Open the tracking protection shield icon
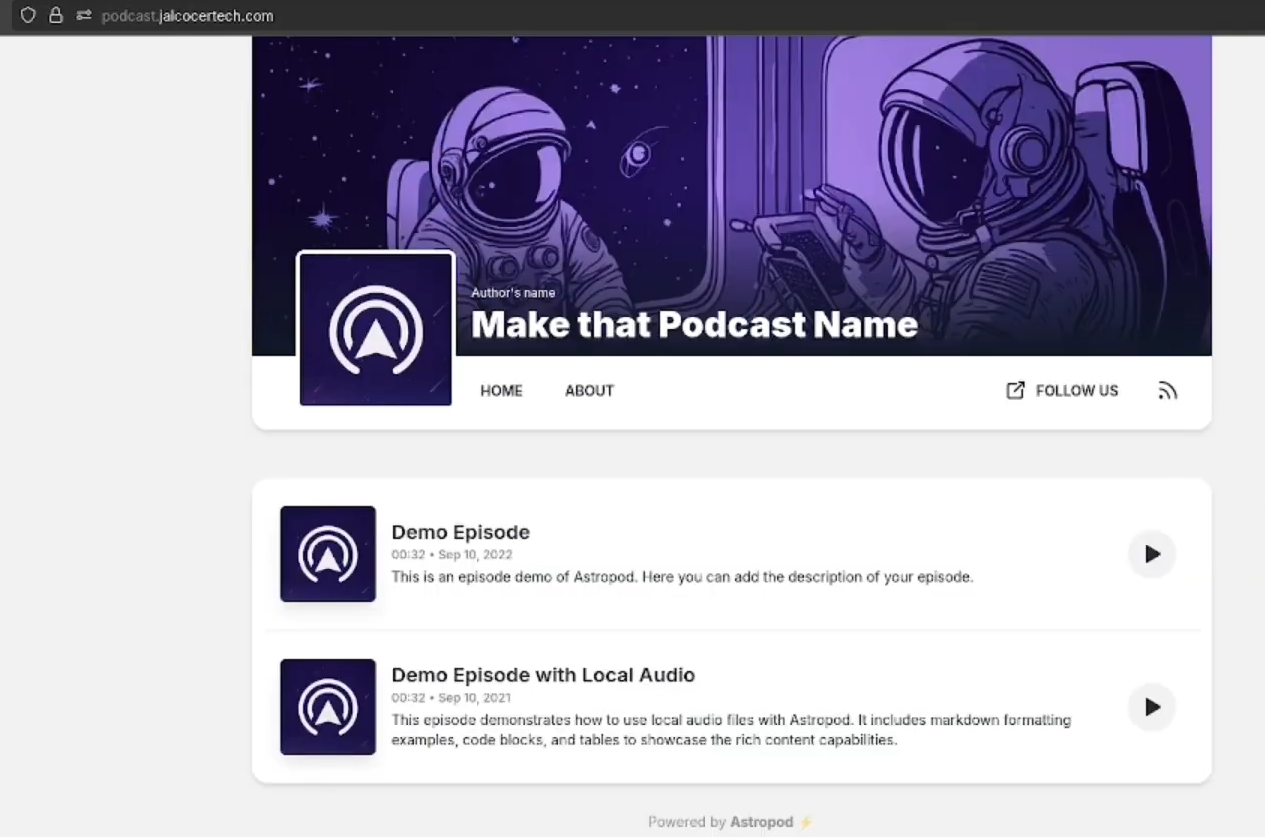The image size is (1265, 837). coord(28,15)
